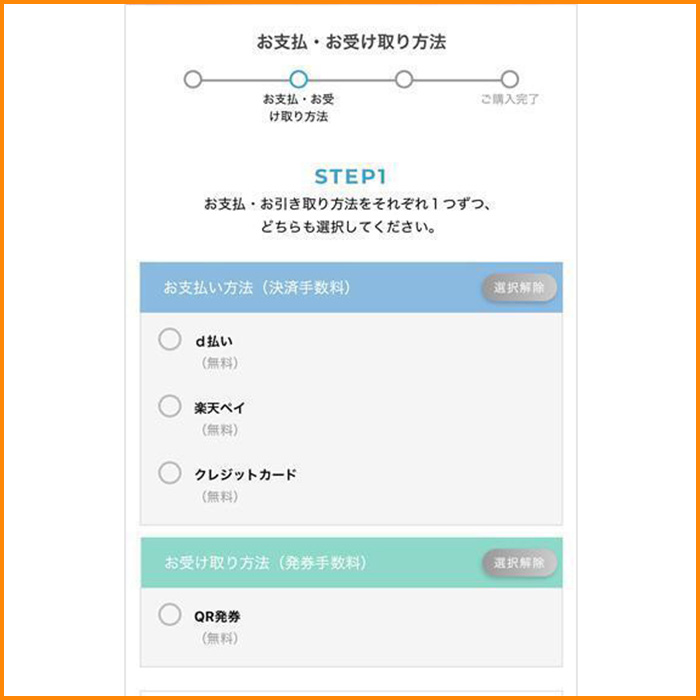This screenshot has width=700, height=700.
Task: Select the d払い radio button
Action: [170, 340]
